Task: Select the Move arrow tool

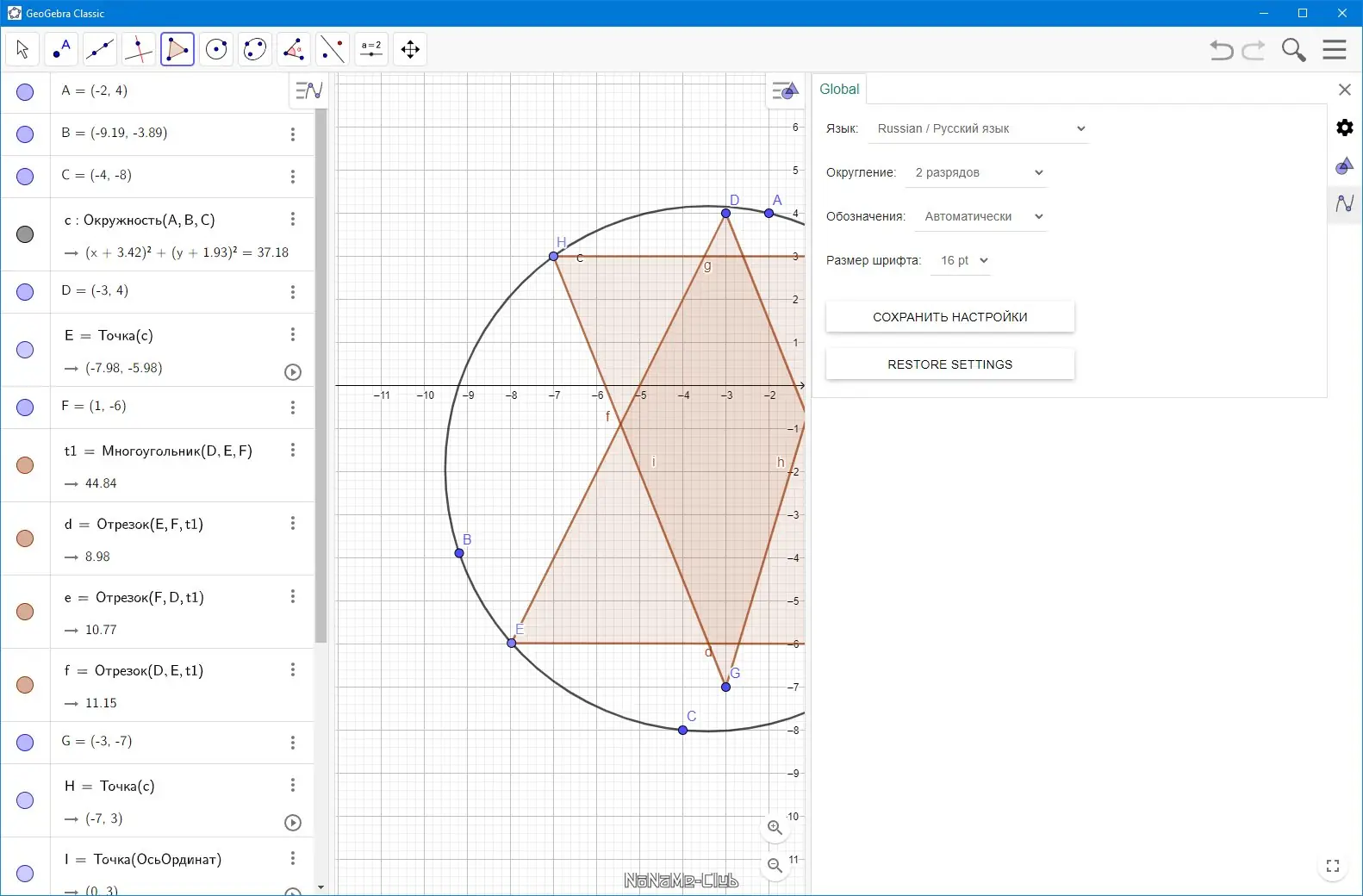Action: pos(22,49)
